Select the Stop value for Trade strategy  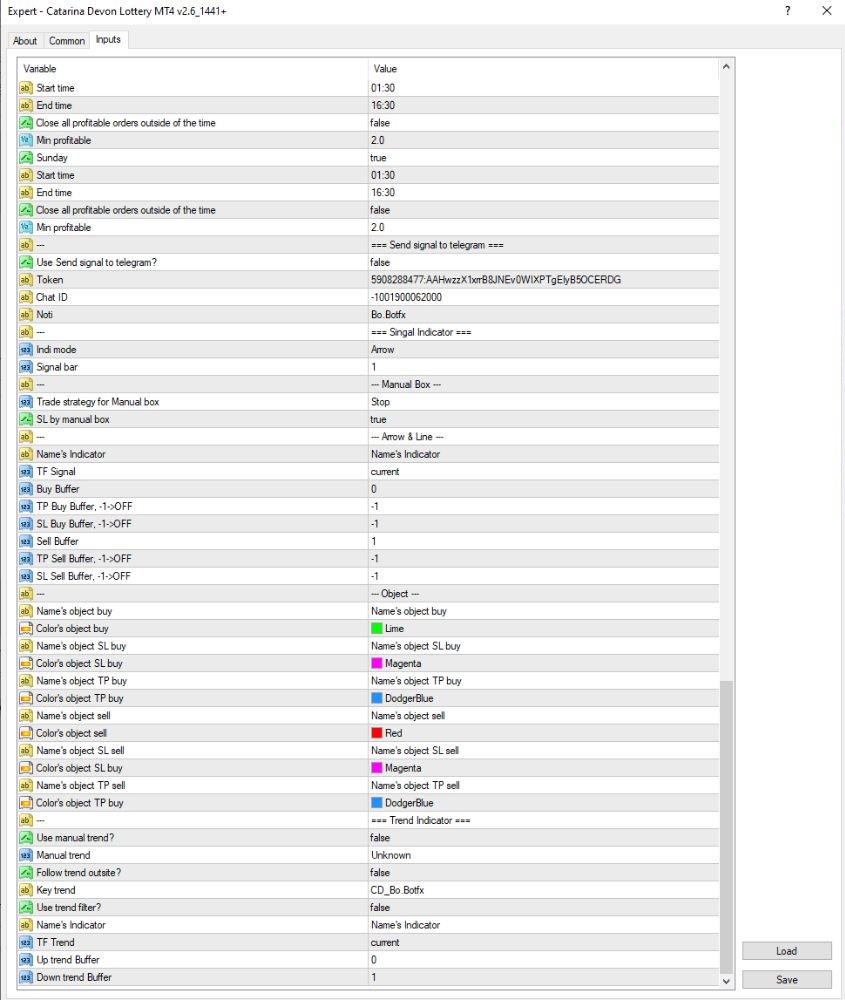(380, 402)
